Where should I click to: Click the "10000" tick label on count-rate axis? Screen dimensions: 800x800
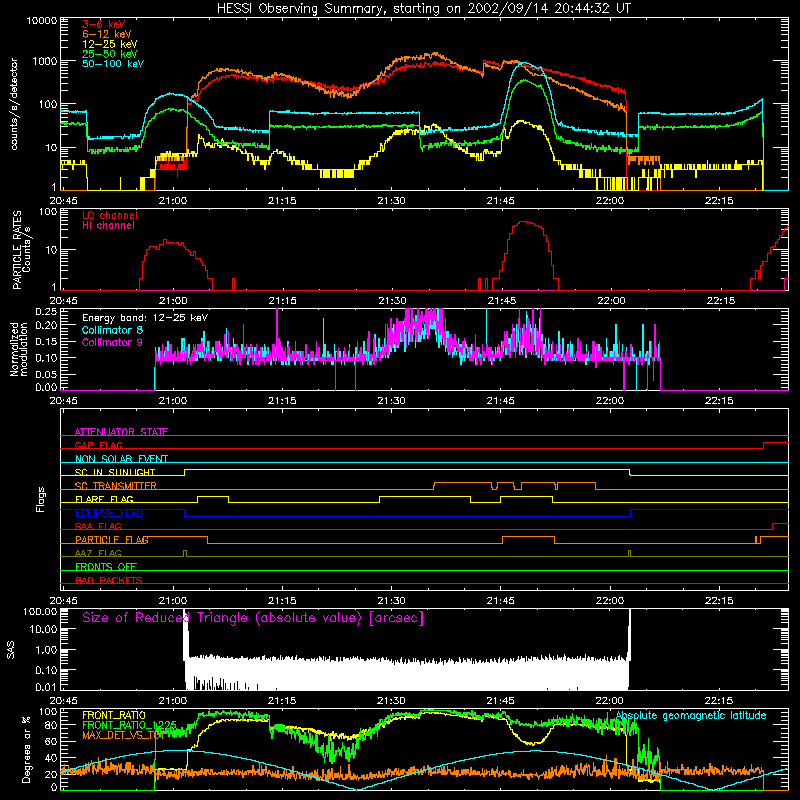coord(42,21)
